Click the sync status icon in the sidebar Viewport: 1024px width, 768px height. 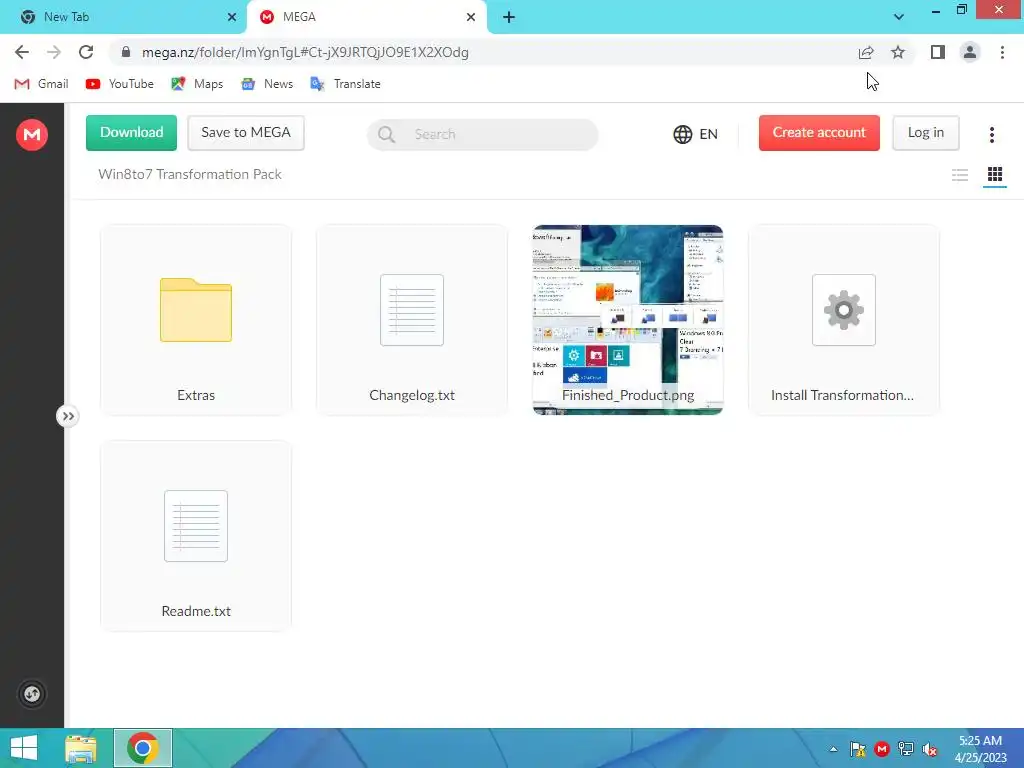[x=31, y=694]
